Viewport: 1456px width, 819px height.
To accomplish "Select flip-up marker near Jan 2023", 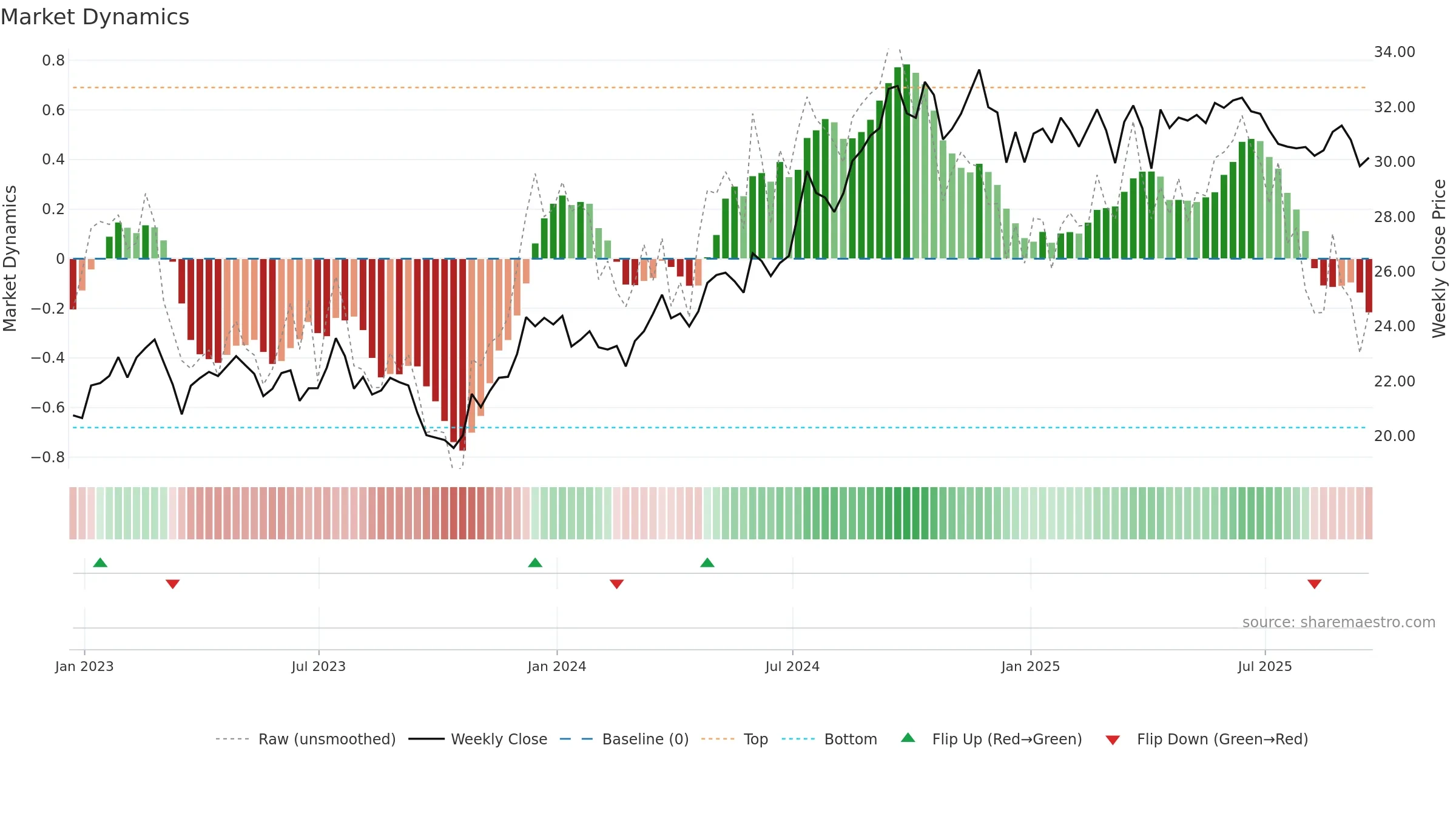I will coord(100,562).
